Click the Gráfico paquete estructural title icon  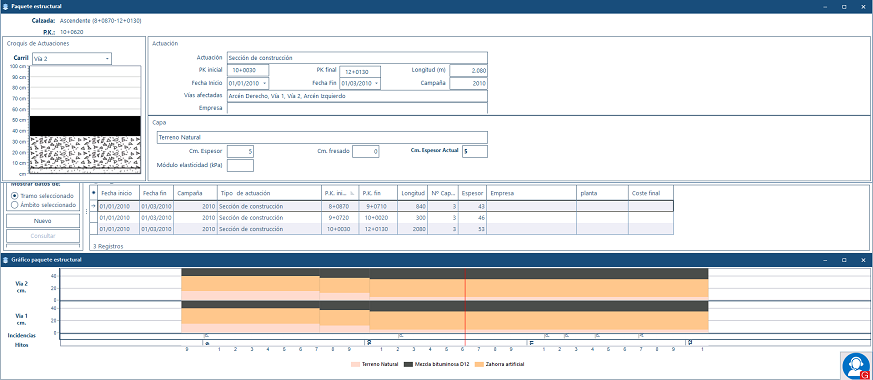coord(6,260)
